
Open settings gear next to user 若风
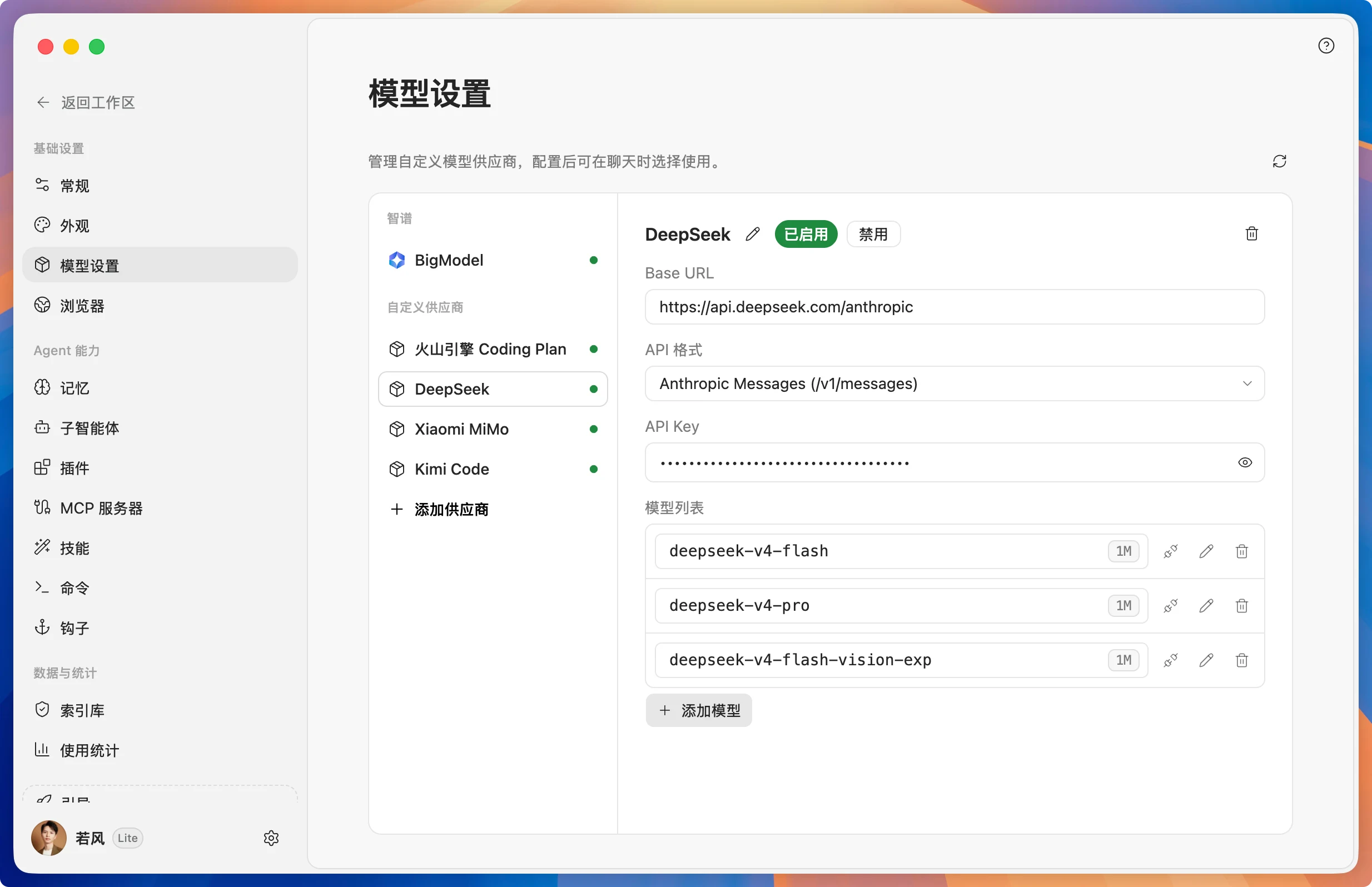pyautogui.click(x=271, y=838)
